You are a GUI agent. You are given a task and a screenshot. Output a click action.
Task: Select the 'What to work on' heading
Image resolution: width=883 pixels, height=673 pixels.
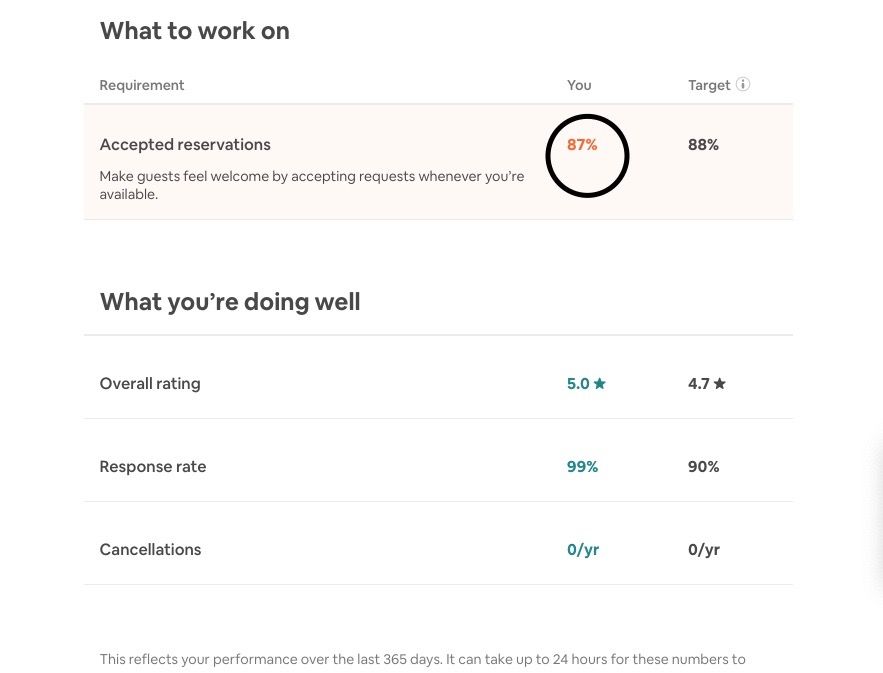195,31
